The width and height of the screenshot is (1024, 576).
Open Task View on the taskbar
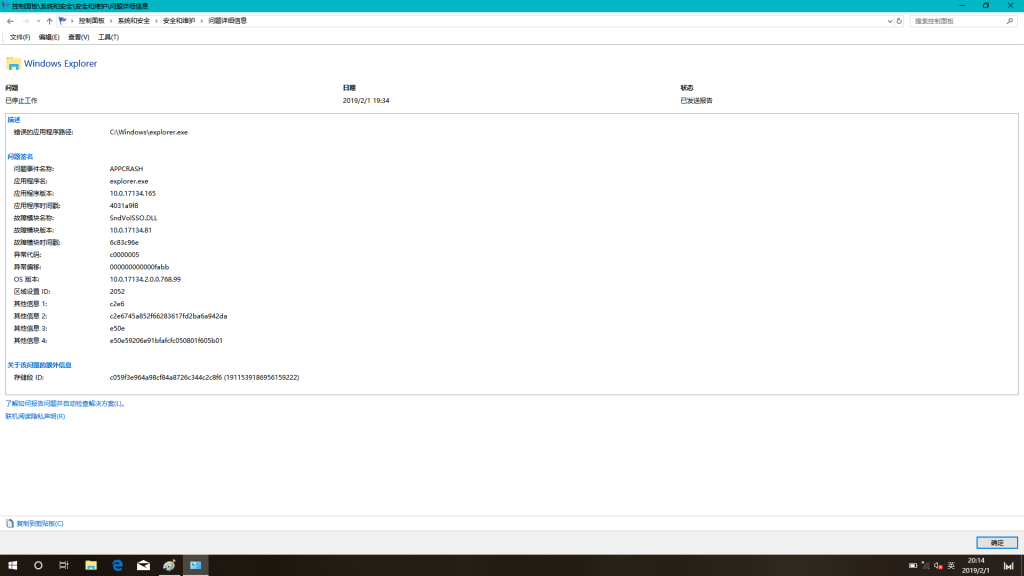(65, 565)
